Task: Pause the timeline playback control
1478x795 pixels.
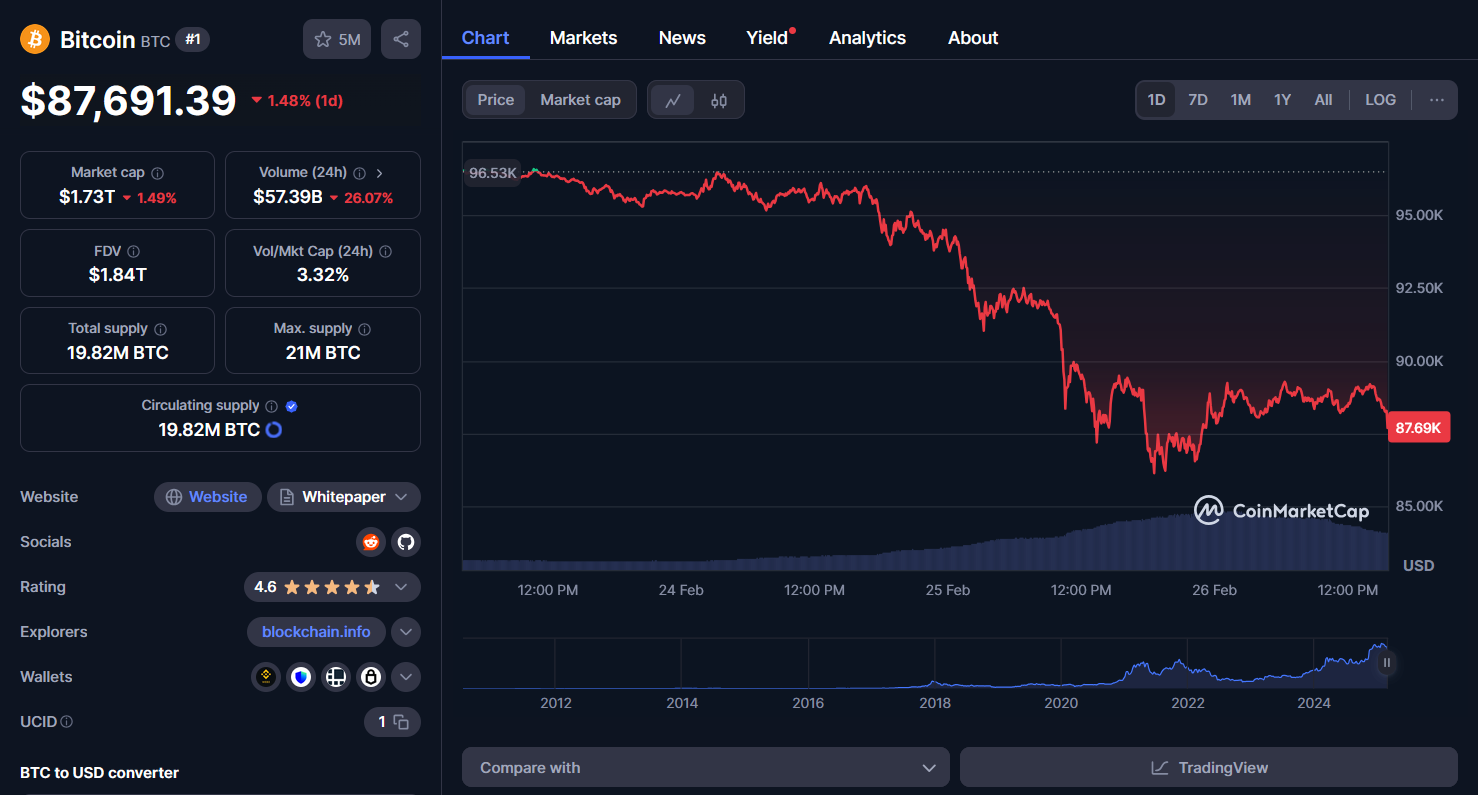Action: tap(1386, 662)
